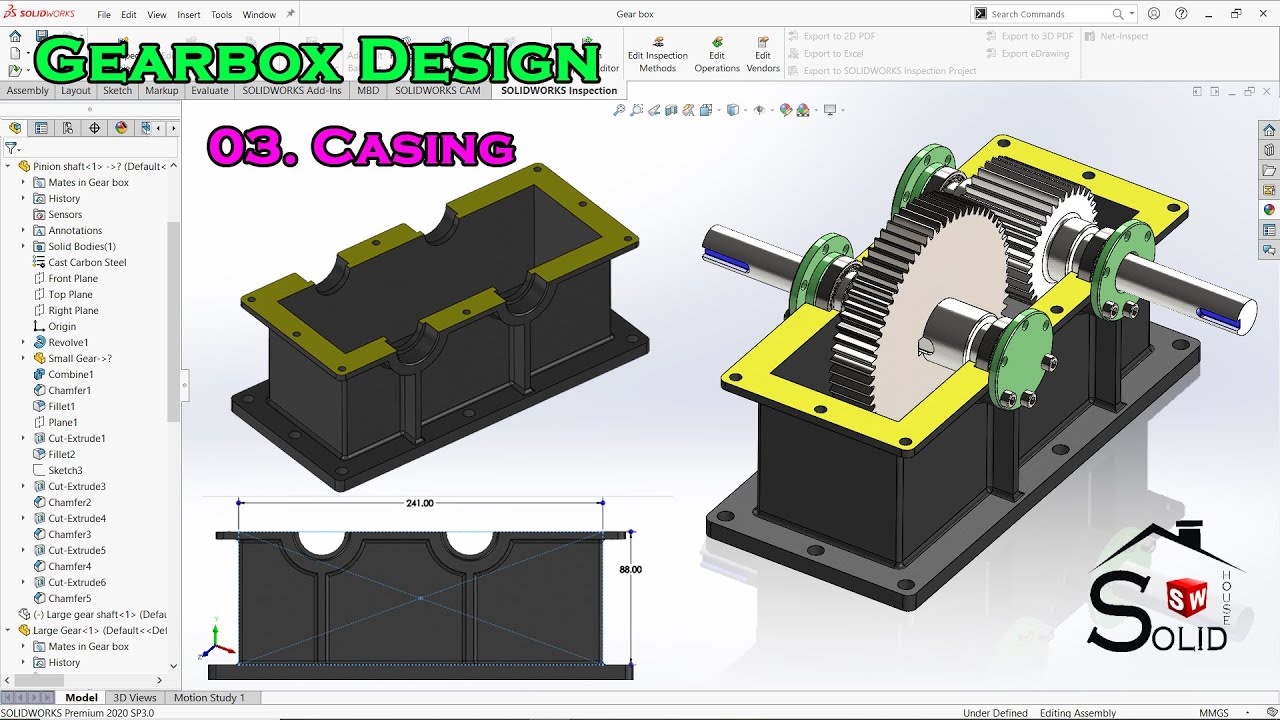Open the ConfigurationManager tab icon
Screen dimensions: 1280x720
[x=68, y=128]
